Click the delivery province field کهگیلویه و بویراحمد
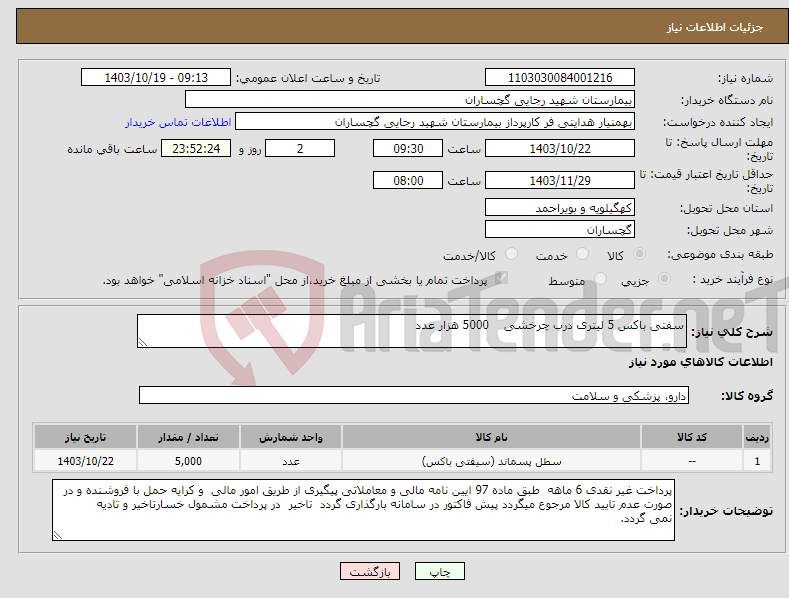Viewport: 789px width, 598px height. (560, 207)
